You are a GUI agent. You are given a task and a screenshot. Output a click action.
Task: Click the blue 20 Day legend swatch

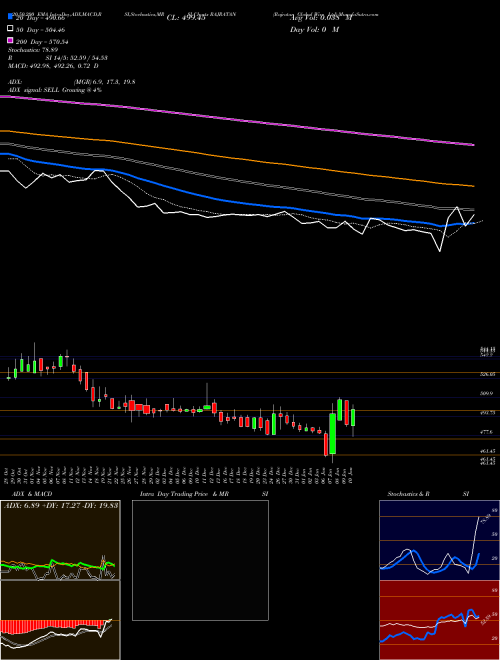[x=10, y=17]
